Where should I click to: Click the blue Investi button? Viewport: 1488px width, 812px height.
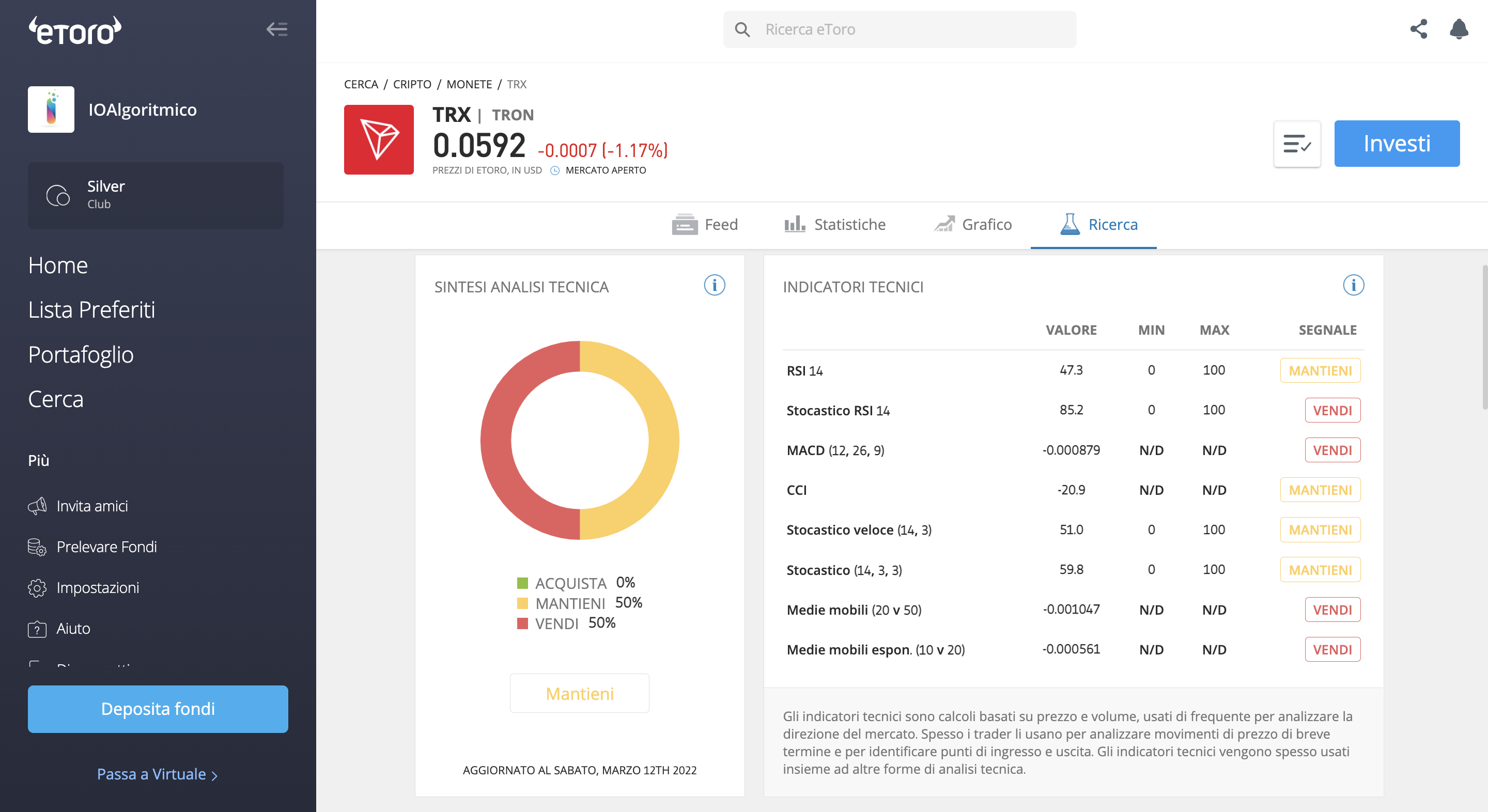1397,144
